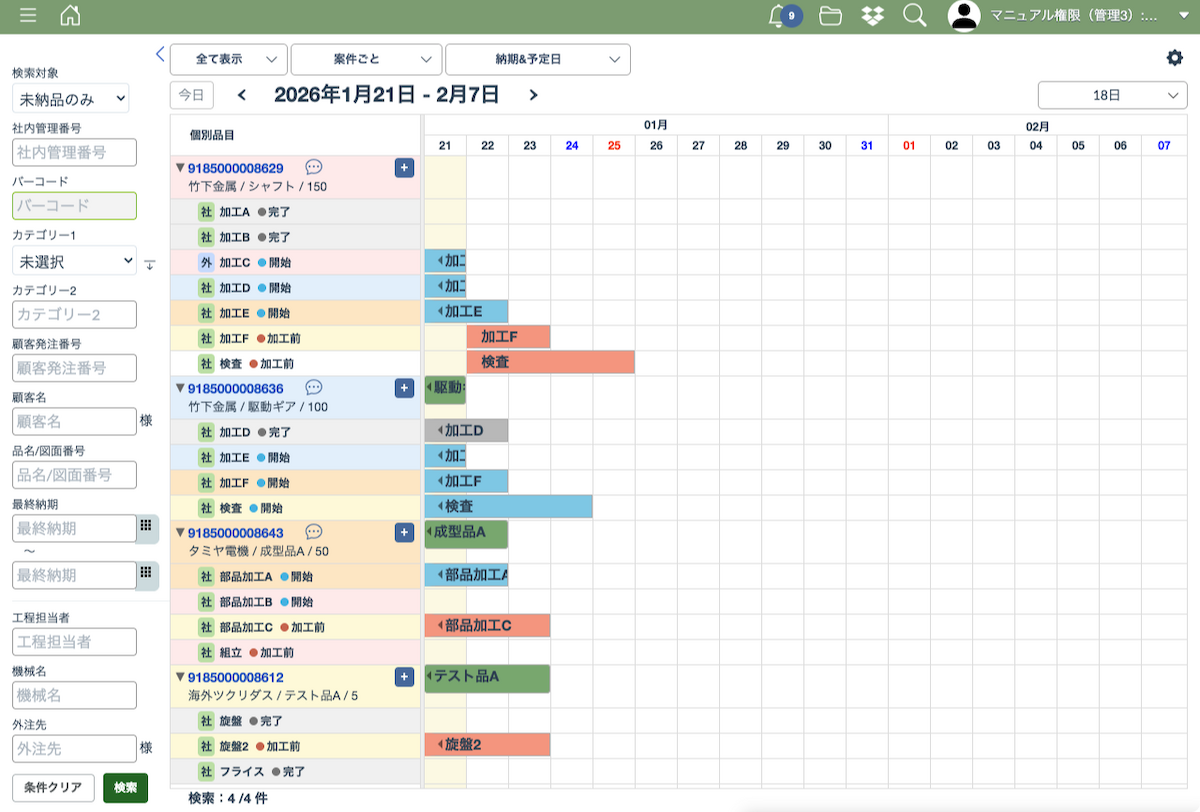This screenshot has width=1200, height=812.
Task: Open the hamburger menu icon
Action: (28, 15)
